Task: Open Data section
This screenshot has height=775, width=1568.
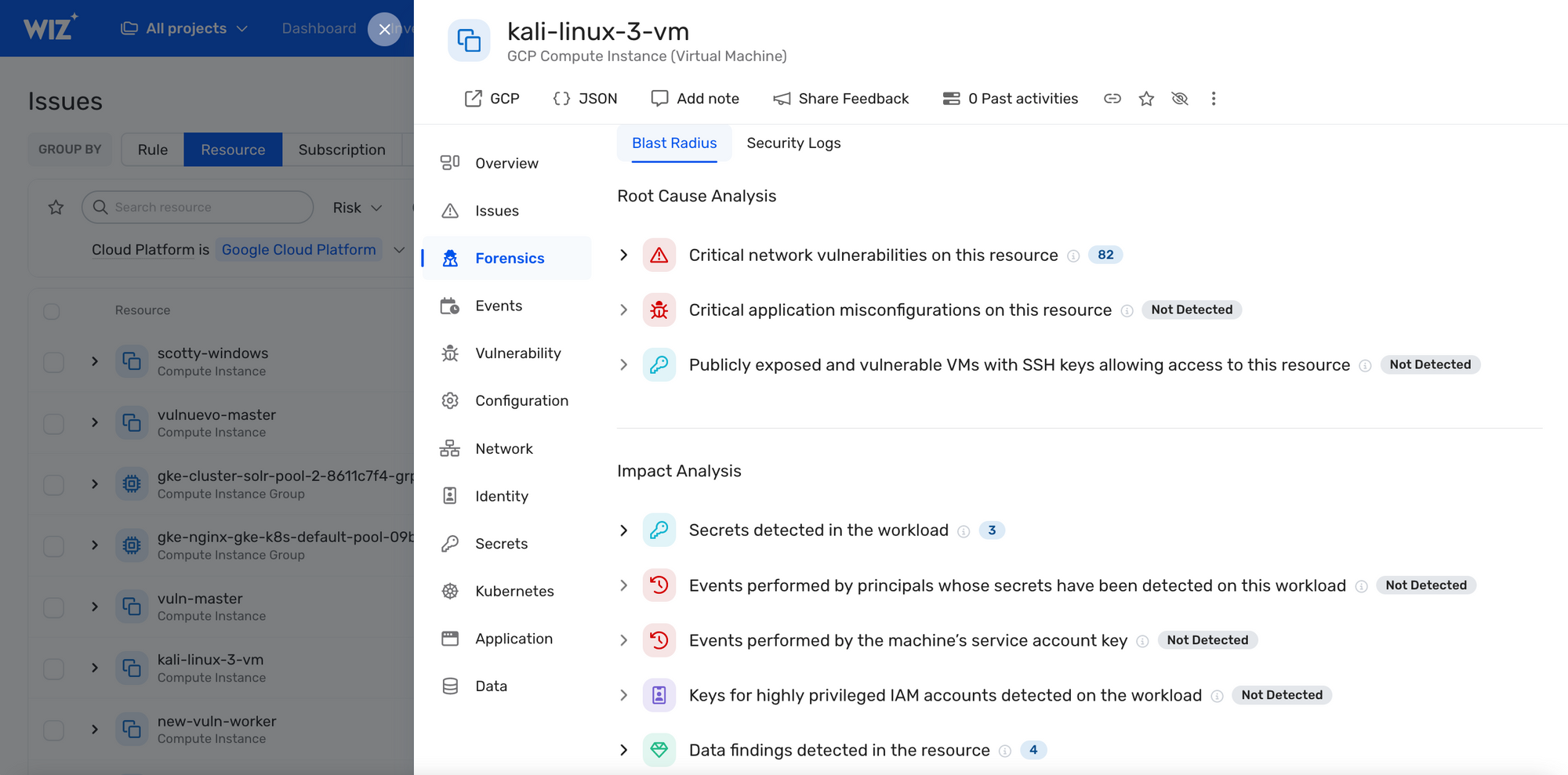Action: (x=506, y=686)
